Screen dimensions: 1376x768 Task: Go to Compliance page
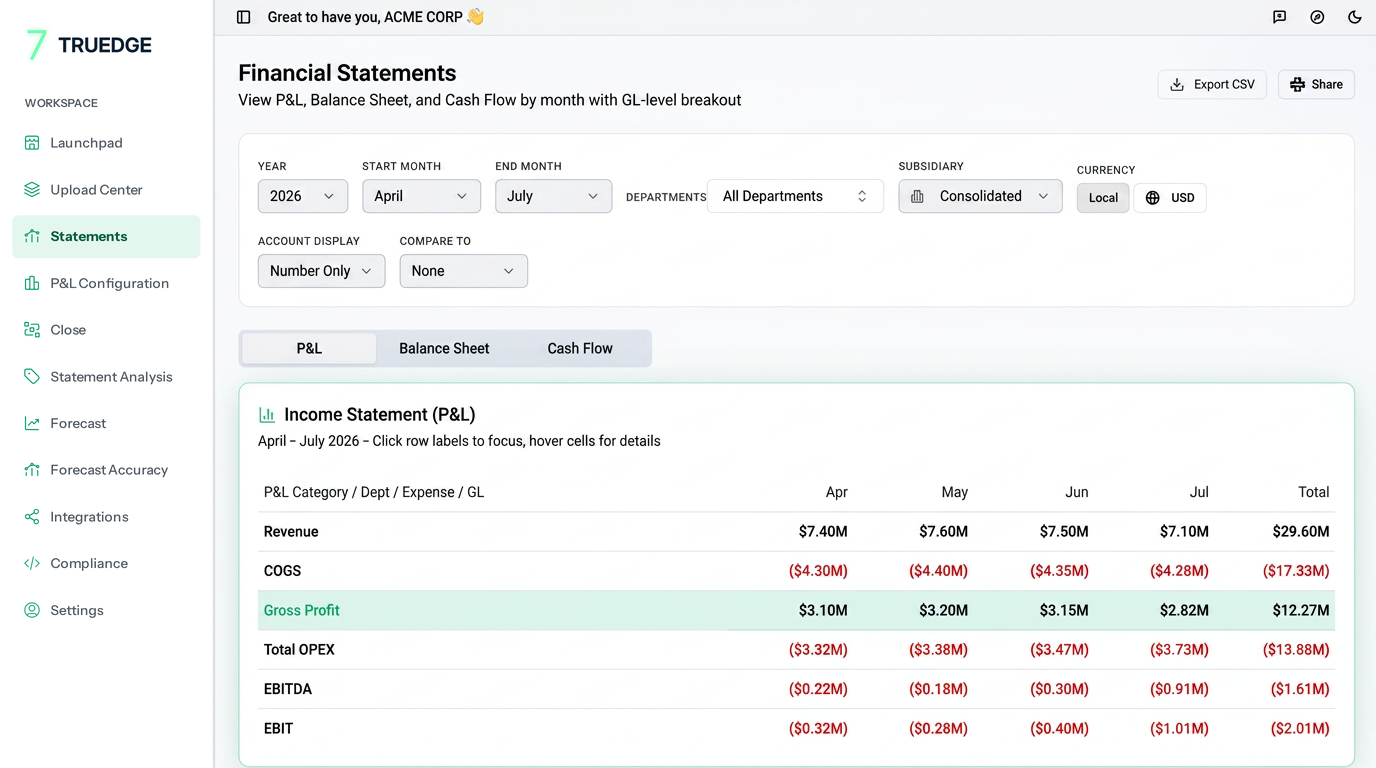click(106, 563)
